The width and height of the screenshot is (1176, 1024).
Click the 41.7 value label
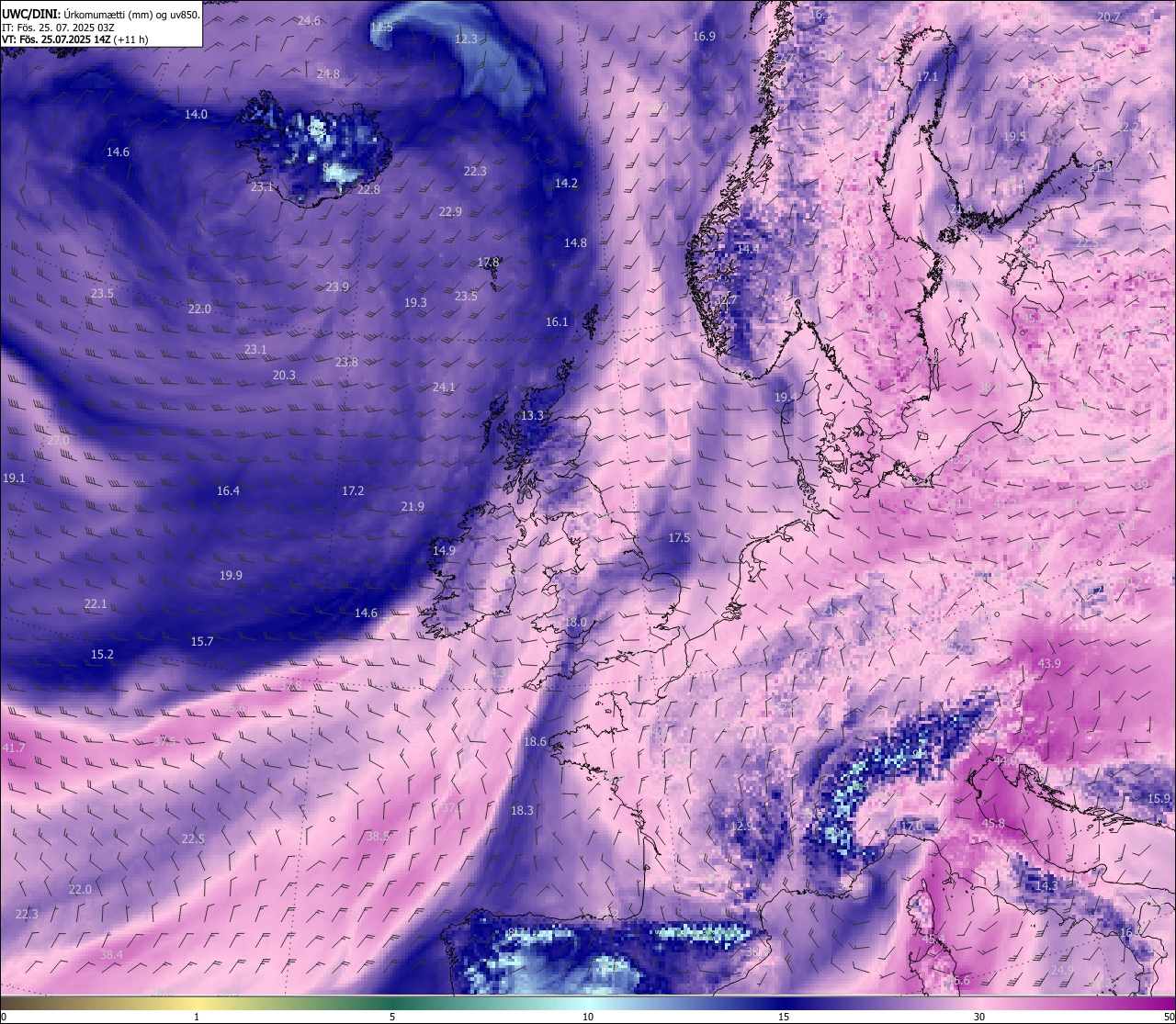coord(14,748)
